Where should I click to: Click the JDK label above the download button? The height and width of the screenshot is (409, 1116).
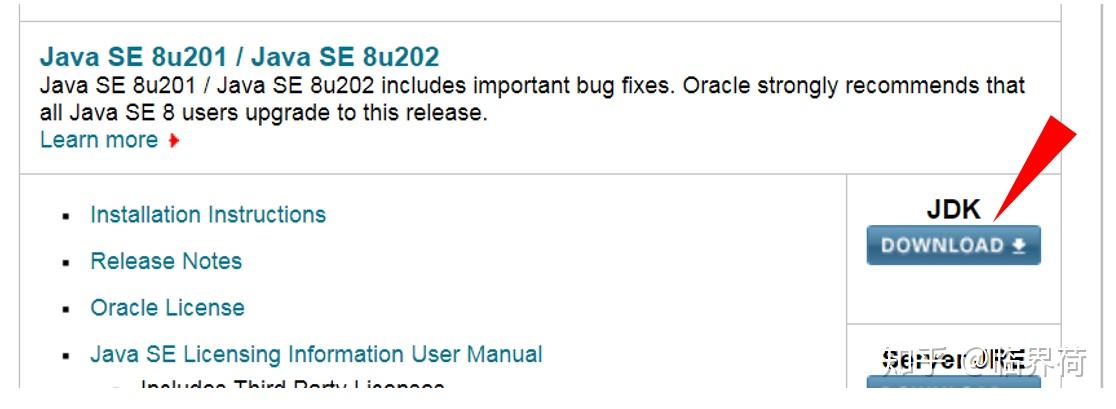pyautogui.click(x=954, y=209)
